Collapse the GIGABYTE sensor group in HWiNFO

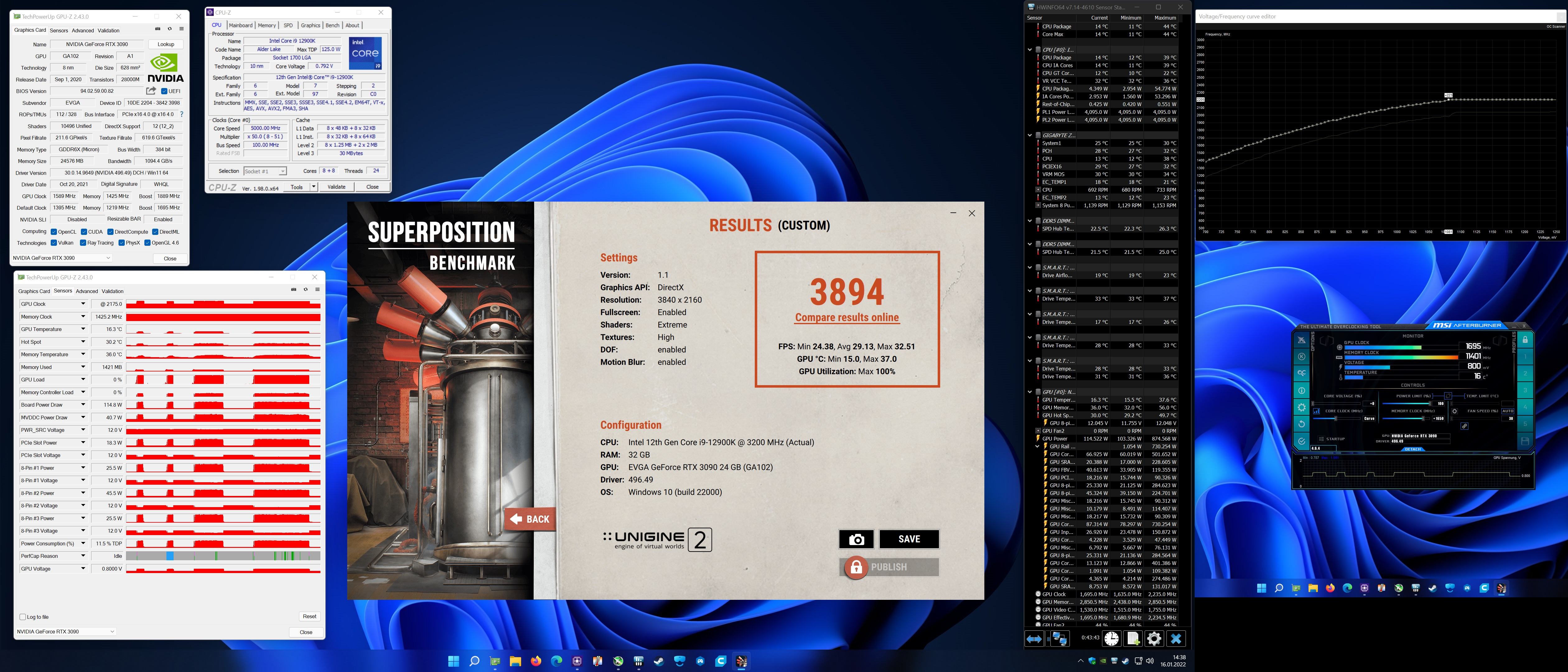(x=1030, y=135)
